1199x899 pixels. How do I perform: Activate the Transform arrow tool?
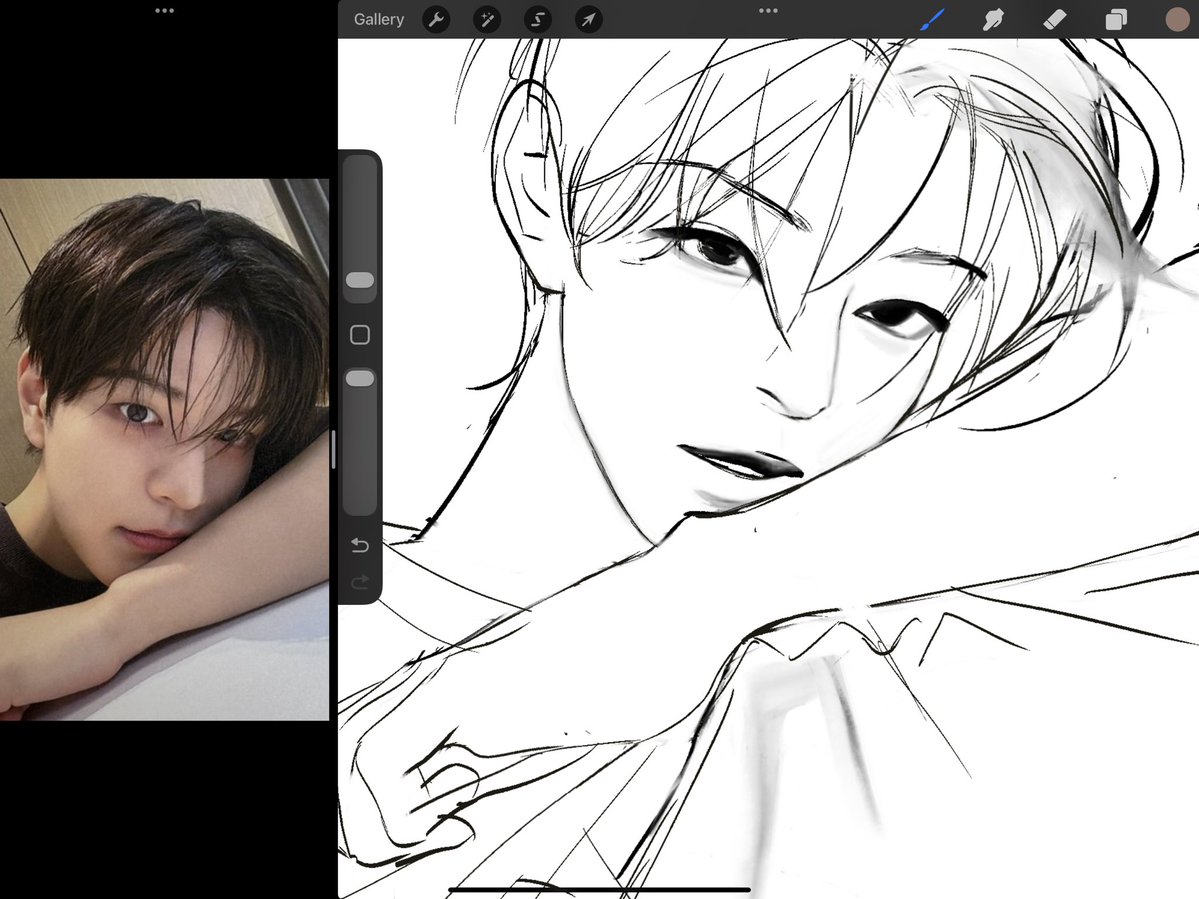click(x=588, y=19)
